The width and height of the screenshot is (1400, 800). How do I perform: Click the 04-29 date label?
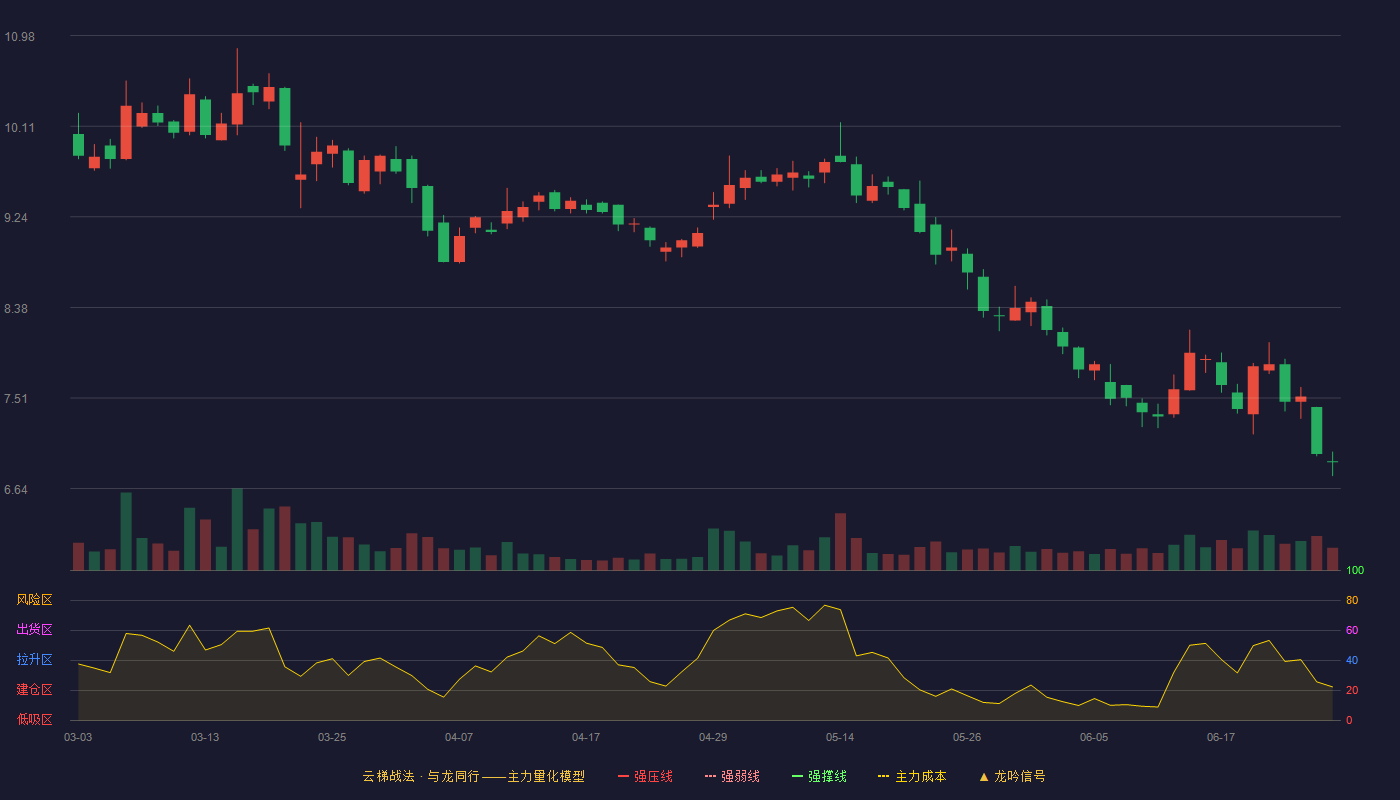pos(713,737)
